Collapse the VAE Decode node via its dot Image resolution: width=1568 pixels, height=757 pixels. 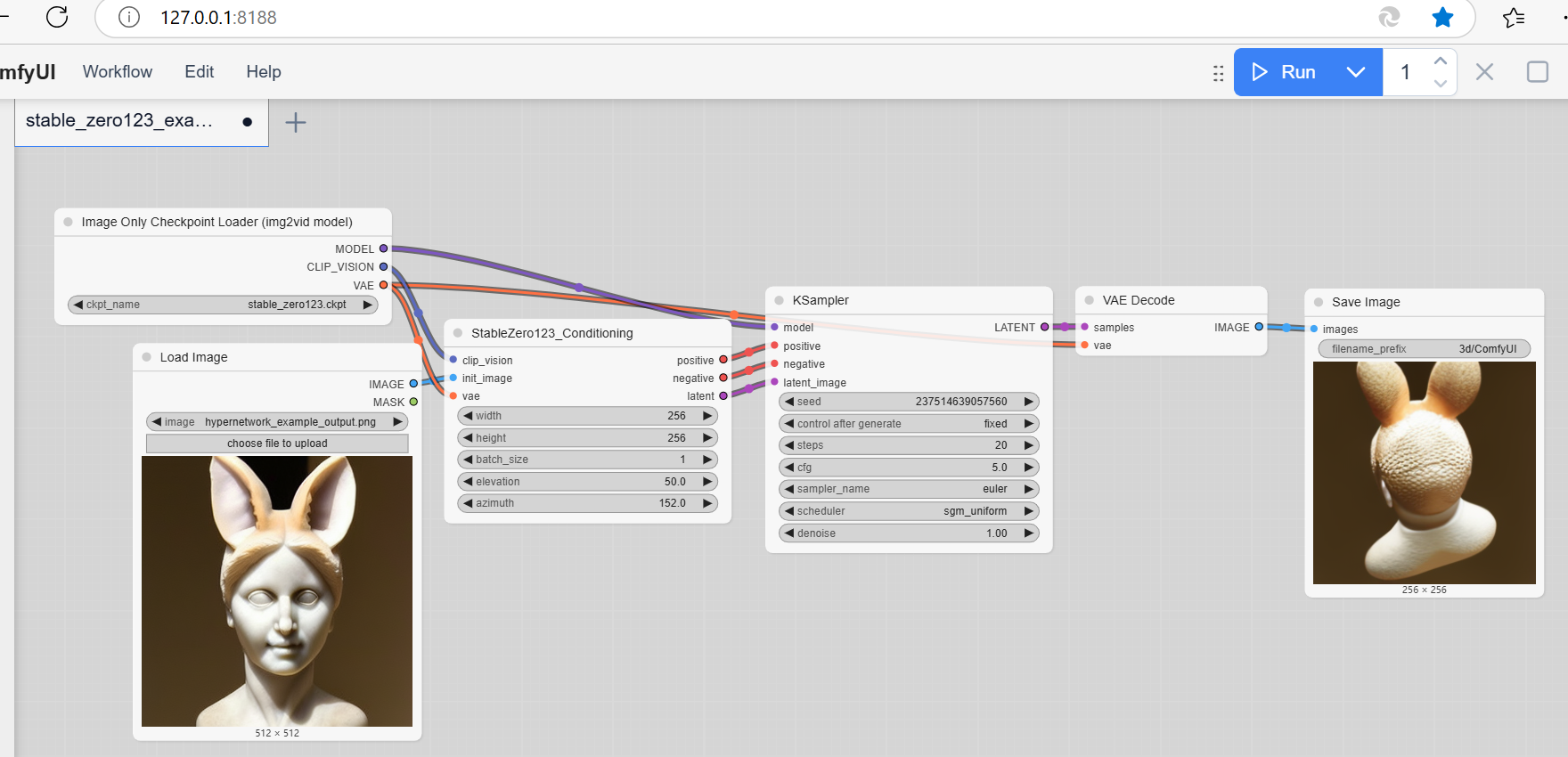tap(1089, 300)
